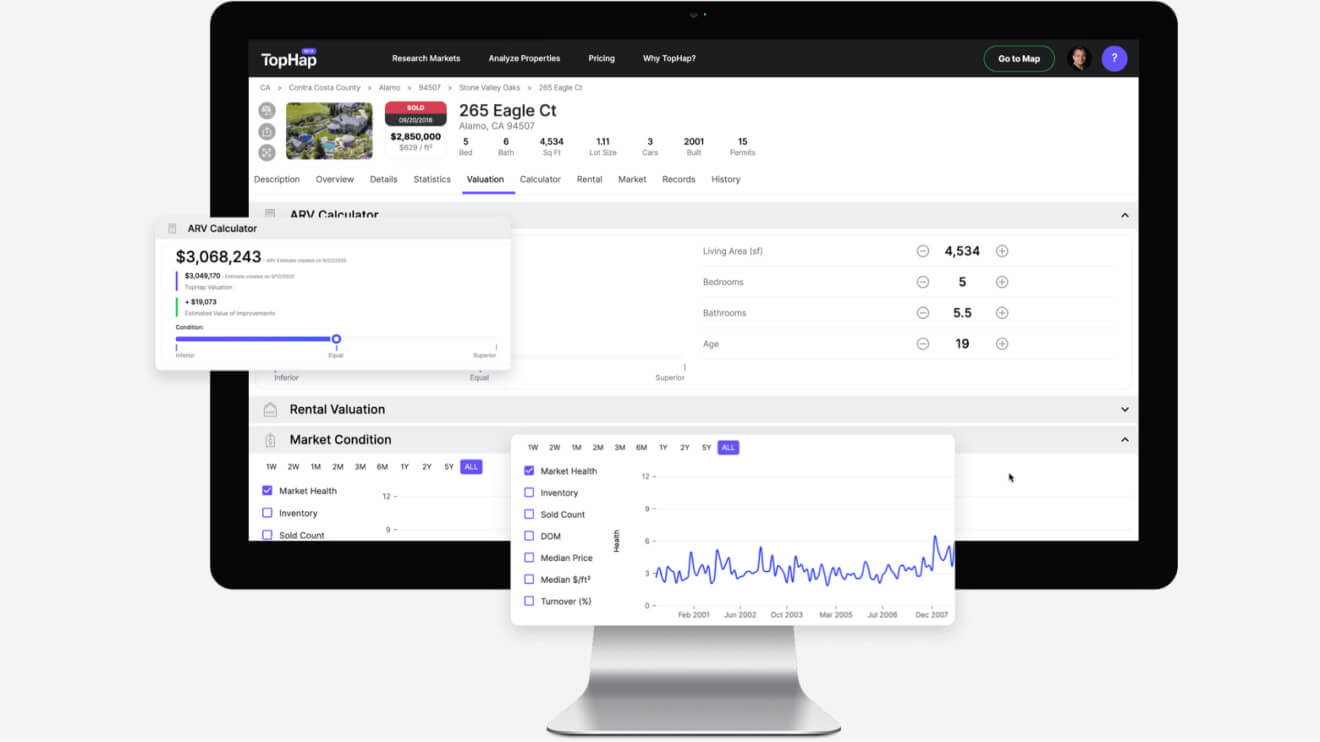Increase Bathrooms with plus icon
This screenshot has width=1320, height=742.
click(1002, 313)
